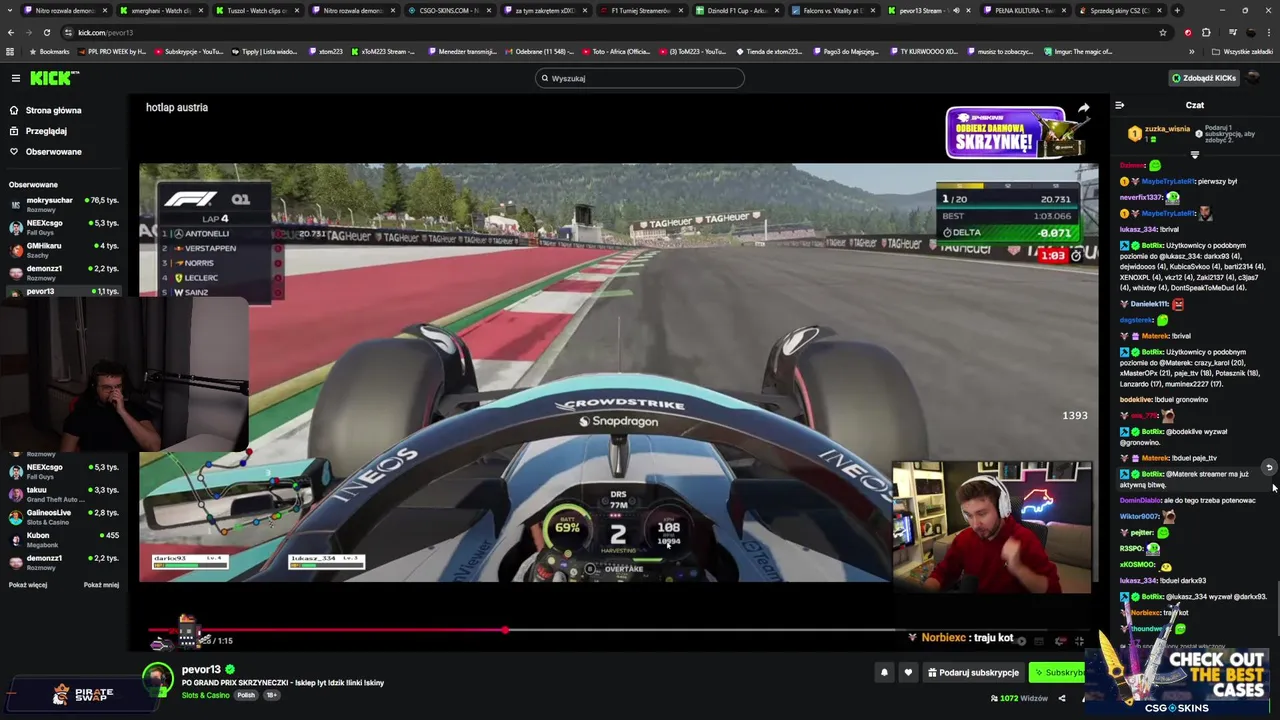
Task: Open the browser apps grid icon
Action: (10, 51)
